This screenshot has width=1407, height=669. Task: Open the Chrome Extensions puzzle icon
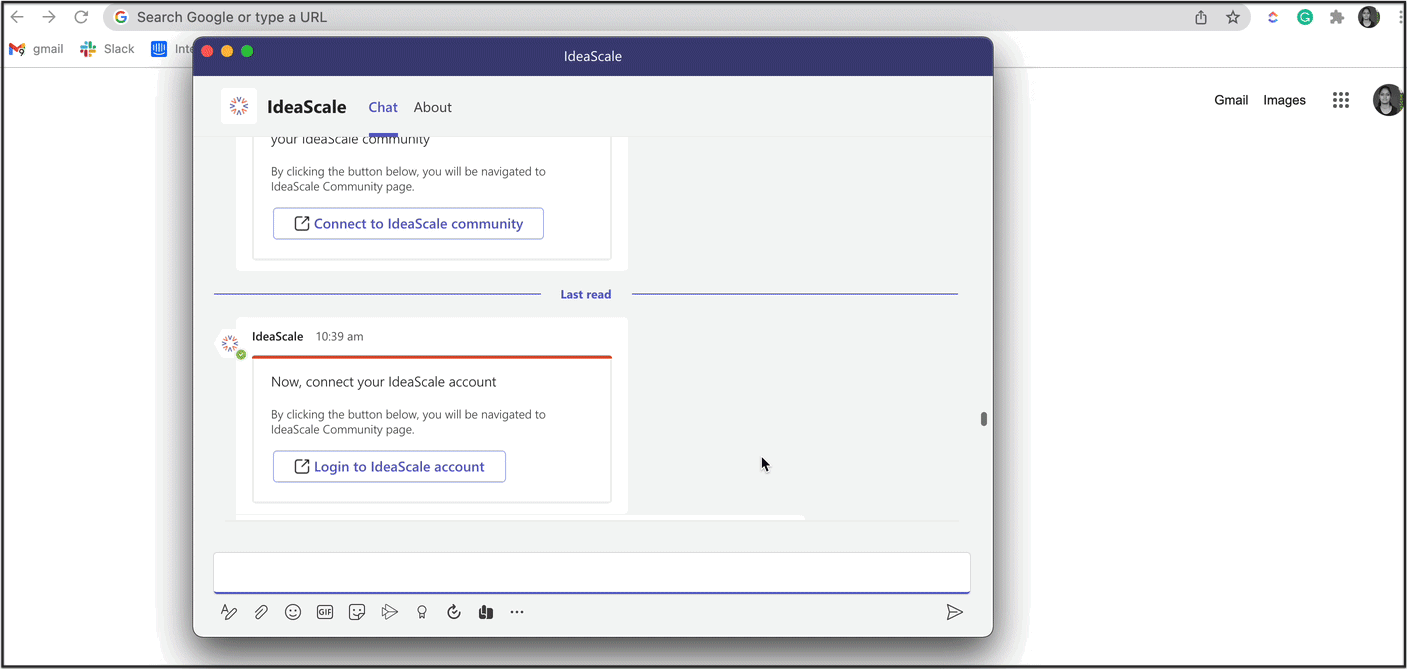point(1337,17)
